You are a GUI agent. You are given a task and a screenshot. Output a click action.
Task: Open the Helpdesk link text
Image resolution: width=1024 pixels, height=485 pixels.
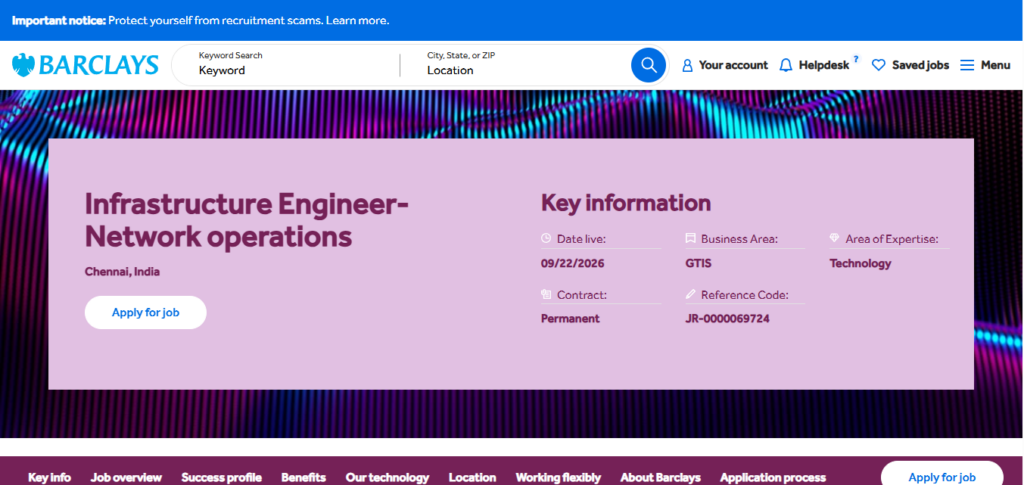(x=824, y=65)
